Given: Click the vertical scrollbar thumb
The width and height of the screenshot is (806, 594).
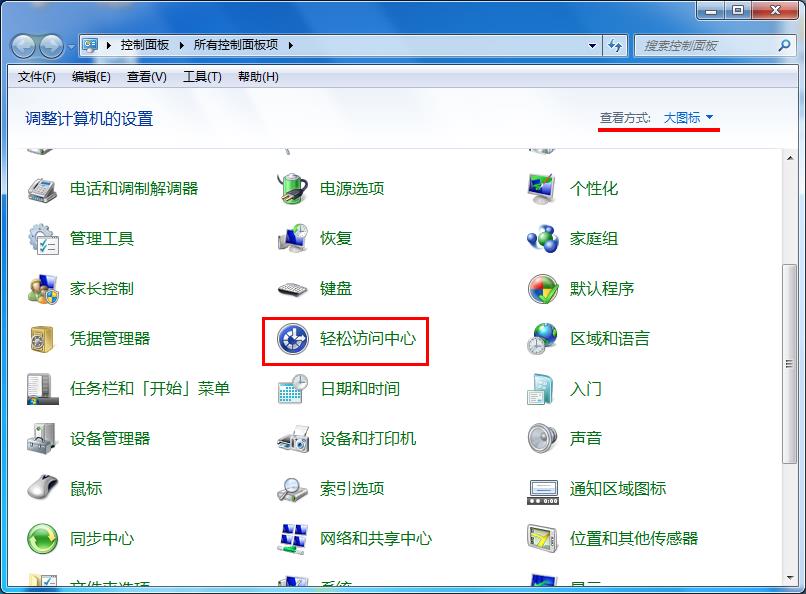Looking at the screenshot, I should click(790, 364).
